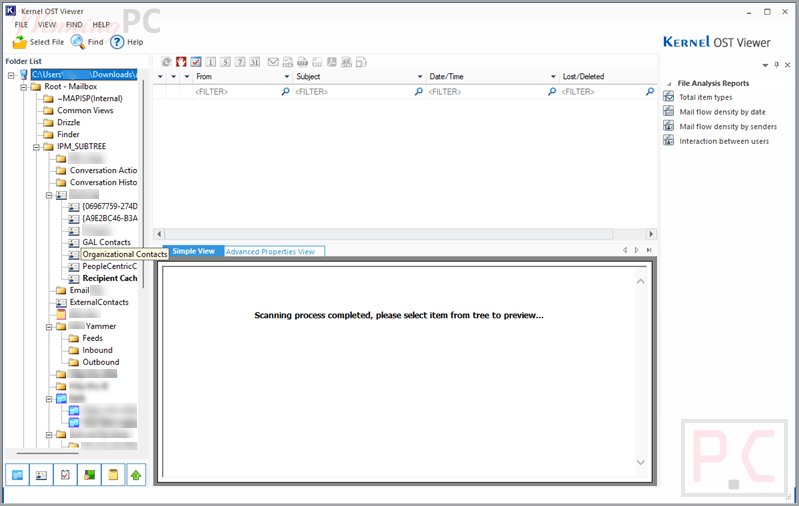The width and height of the screenshot is (799, 506).
Task: Select the 5-day view icon
Action: point(225,62)
